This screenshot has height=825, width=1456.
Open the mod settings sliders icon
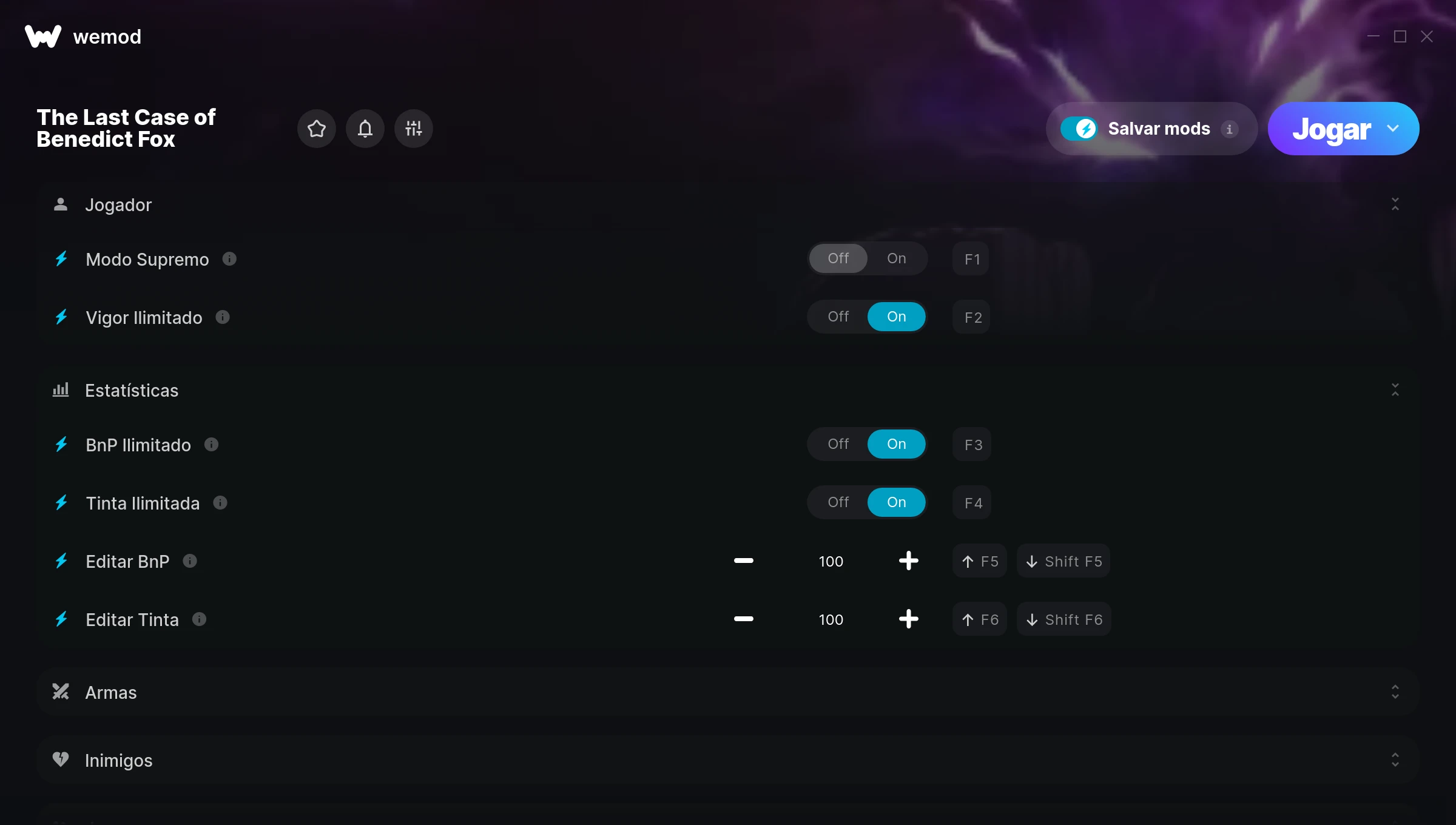point(413,129)
